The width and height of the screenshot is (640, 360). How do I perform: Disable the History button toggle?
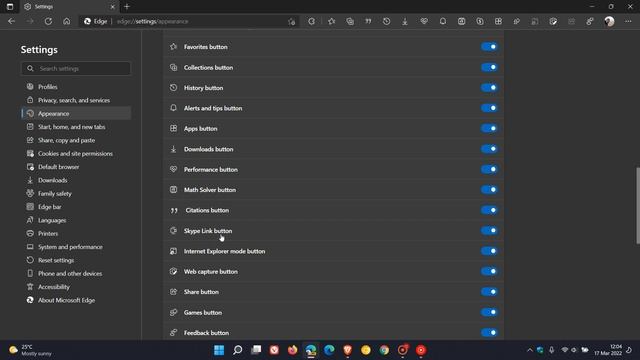[x=489, y=87]
